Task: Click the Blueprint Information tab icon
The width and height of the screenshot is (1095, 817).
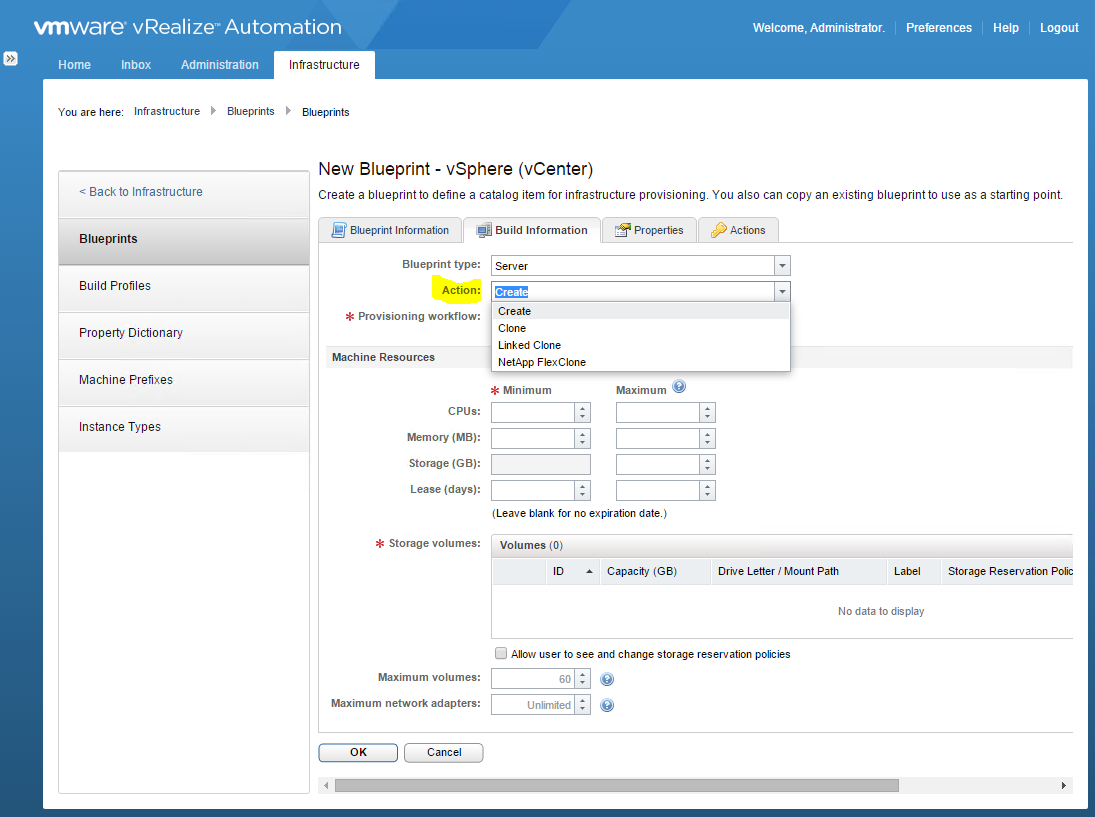Action: (x=339, y=230)
